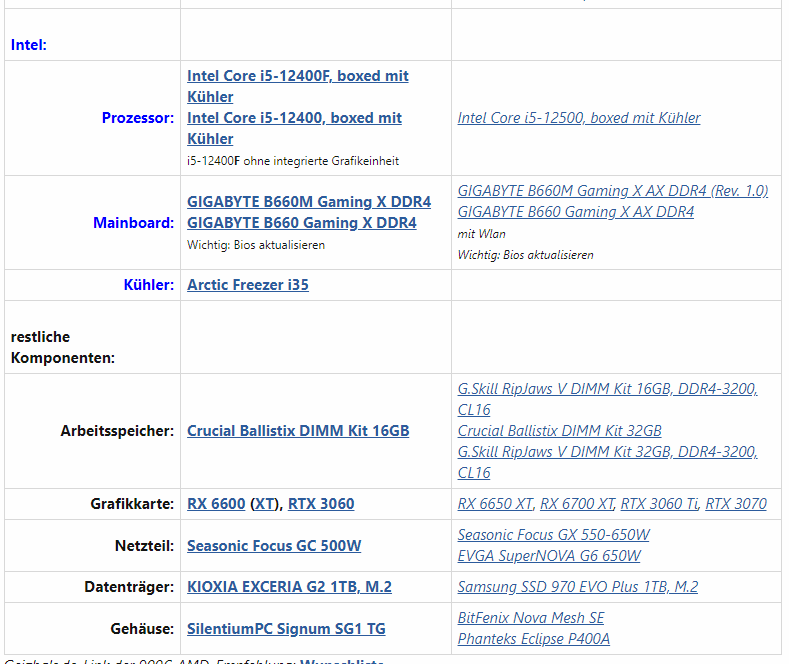Open GIGABYTE B660 Gaming X AX DDR4 link

pos(576,212)
